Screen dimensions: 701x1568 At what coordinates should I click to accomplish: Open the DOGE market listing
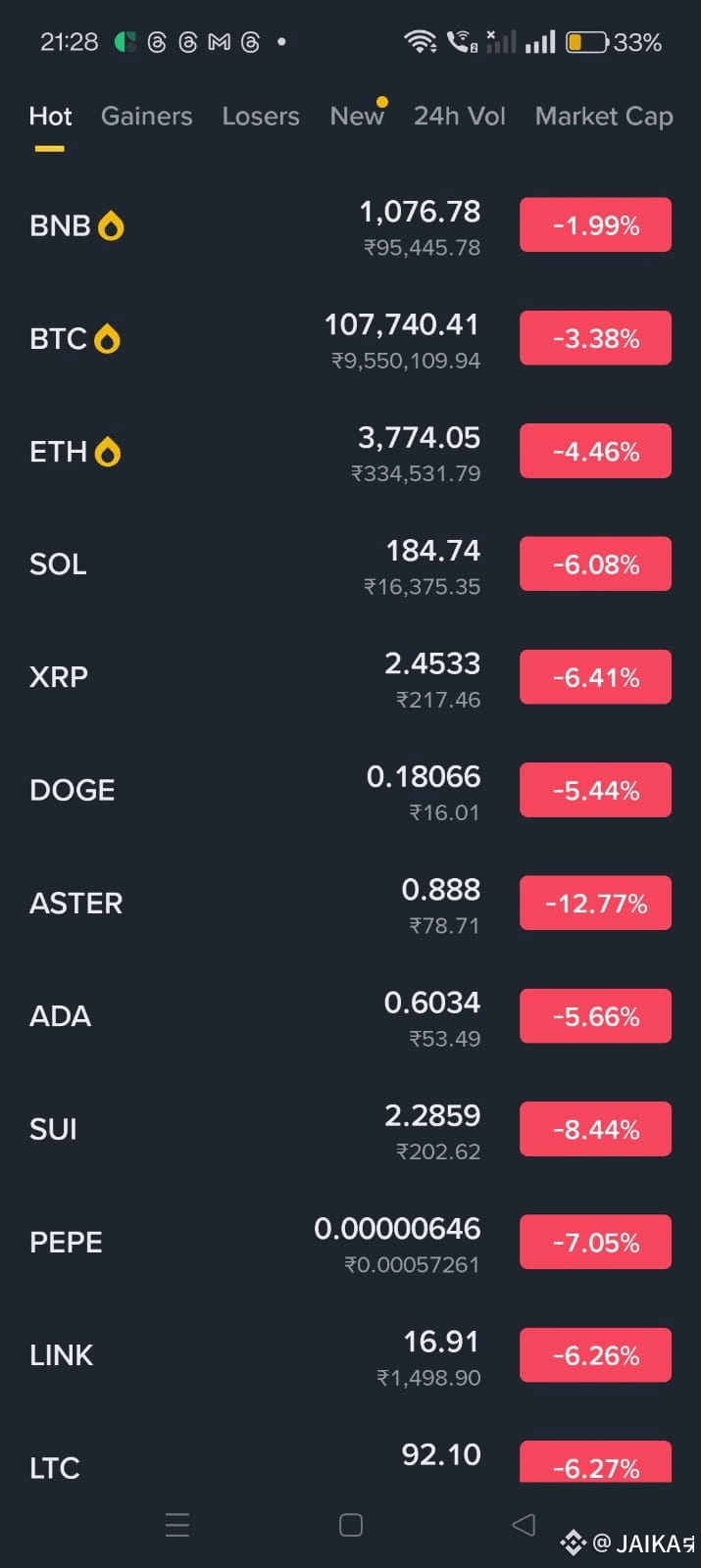(350, 791)
